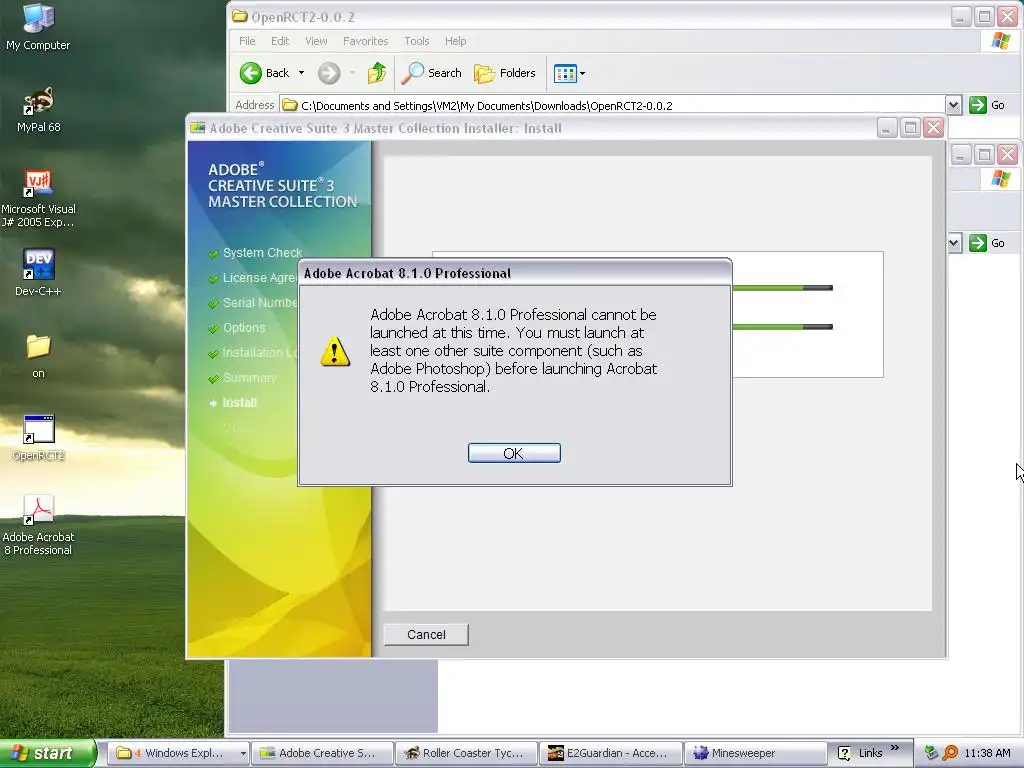Click the warning icon in the Acrobat dialog
Image resolution: width=1024 pixels, height=768 pixels.
point(335,351)
